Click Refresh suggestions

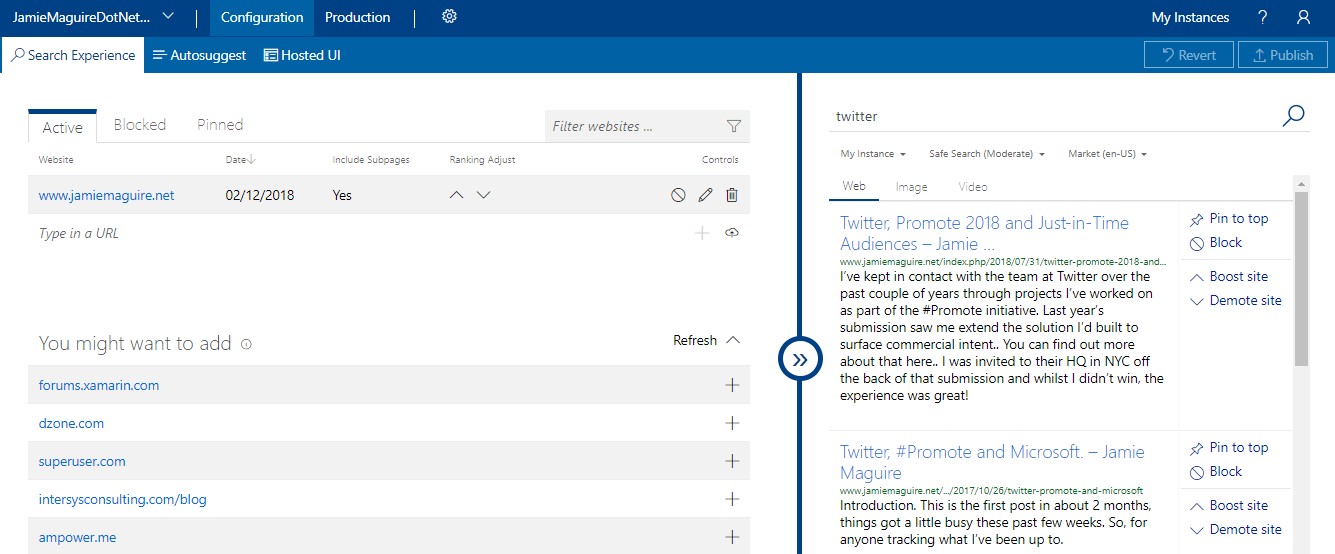(695, 340)
